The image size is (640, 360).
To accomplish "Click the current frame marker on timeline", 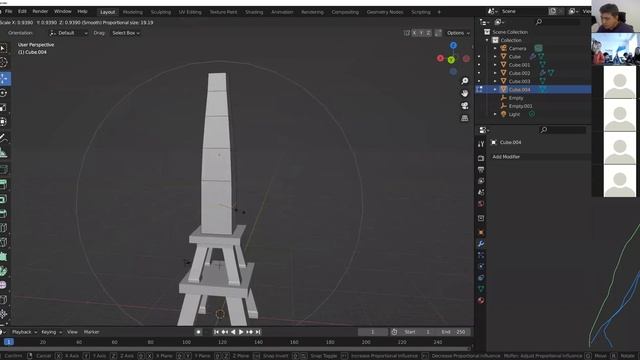I will [9, 342].
